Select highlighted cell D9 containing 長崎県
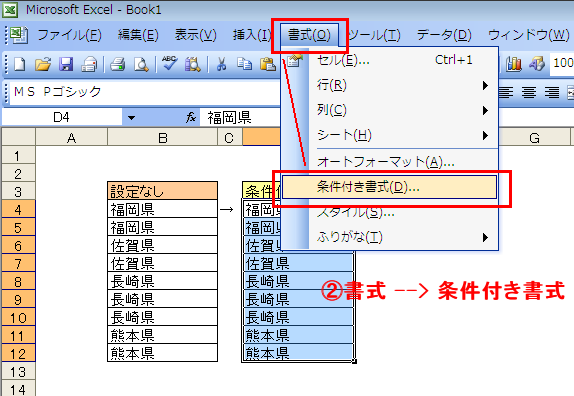The image size is (574, 396). [298, 299]
